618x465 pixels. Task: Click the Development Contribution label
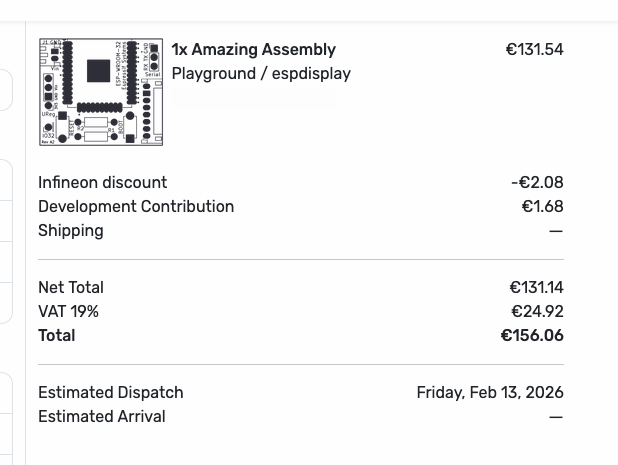[136, 206]
